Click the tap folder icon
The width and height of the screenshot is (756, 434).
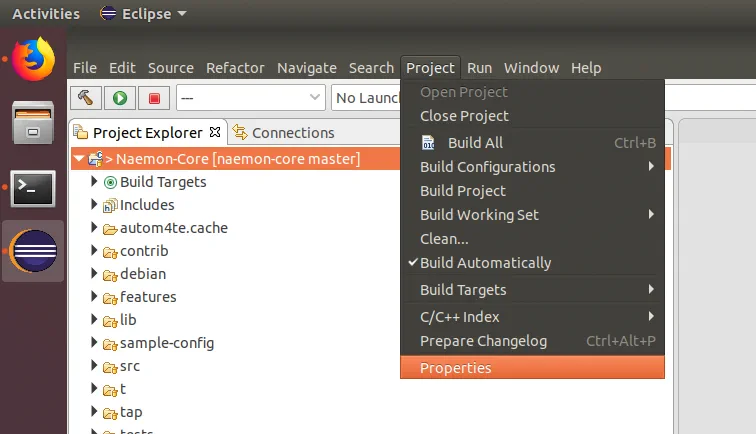[110, 413]
